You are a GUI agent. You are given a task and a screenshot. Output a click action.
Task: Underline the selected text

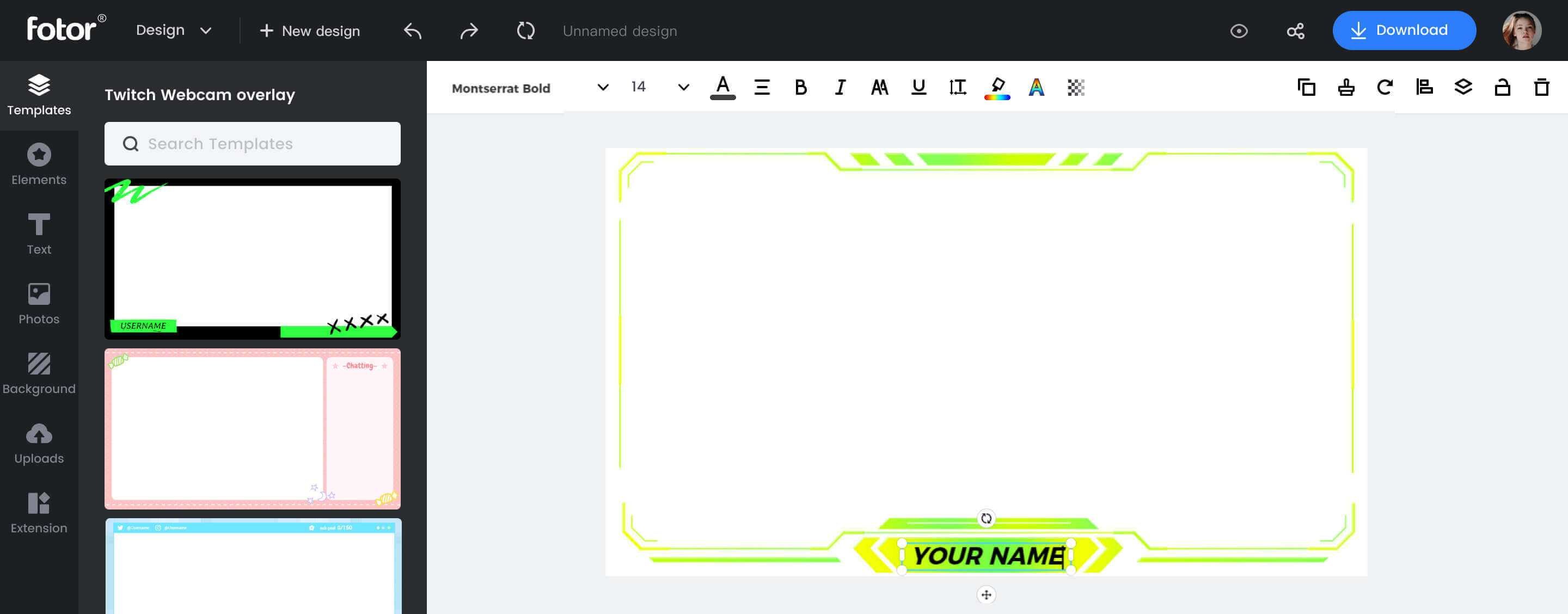[x=918, y=87]
